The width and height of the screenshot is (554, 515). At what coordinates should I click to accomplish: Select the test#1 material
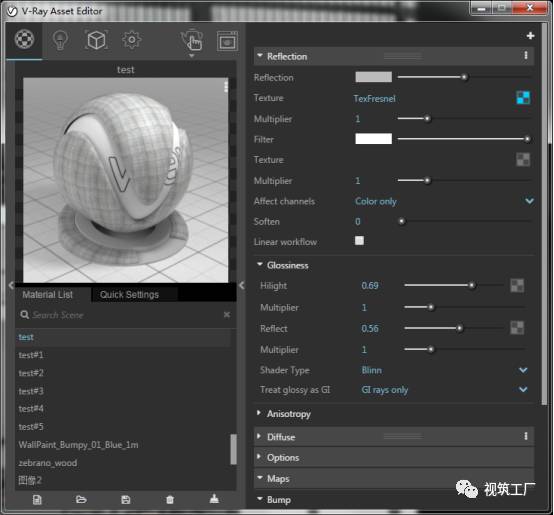[x=123, y=355]
